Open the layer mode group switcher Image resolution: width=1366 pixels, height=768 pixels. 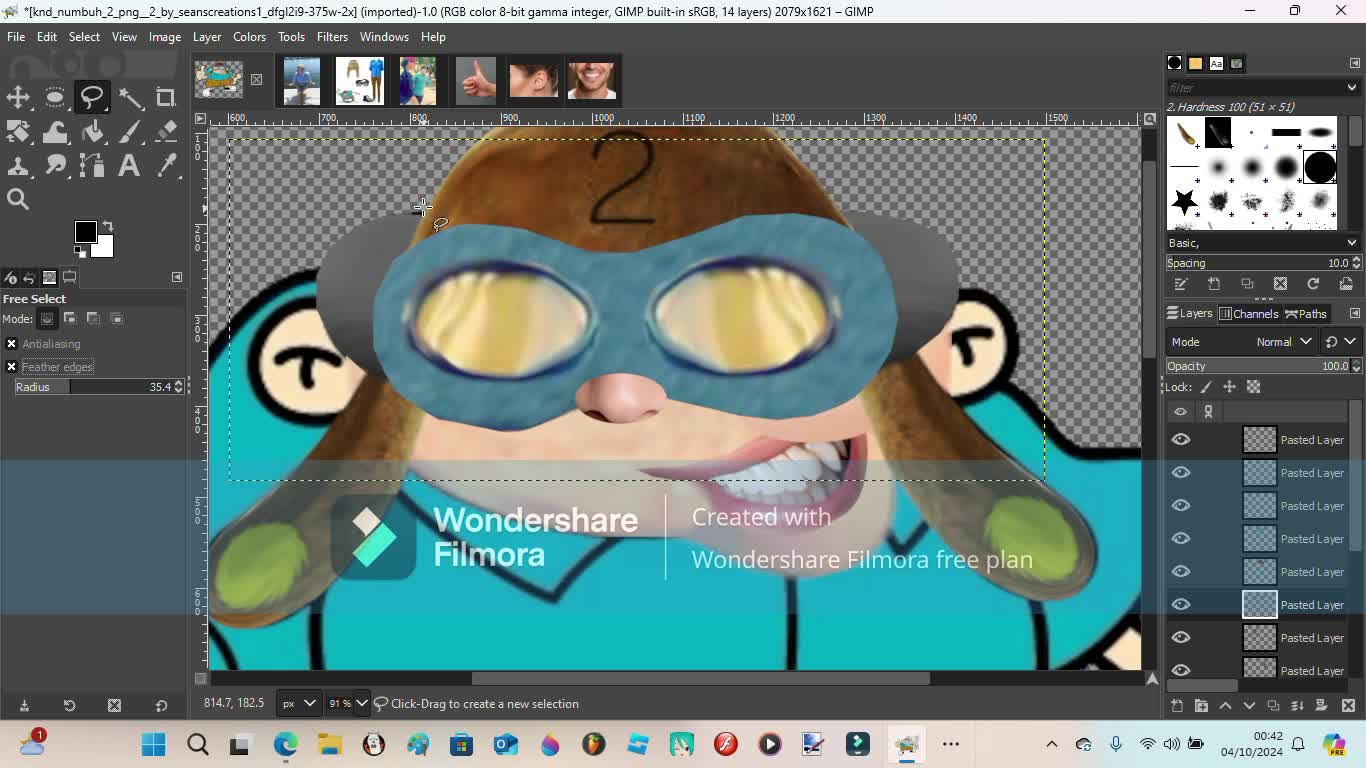pos(1340,342)
